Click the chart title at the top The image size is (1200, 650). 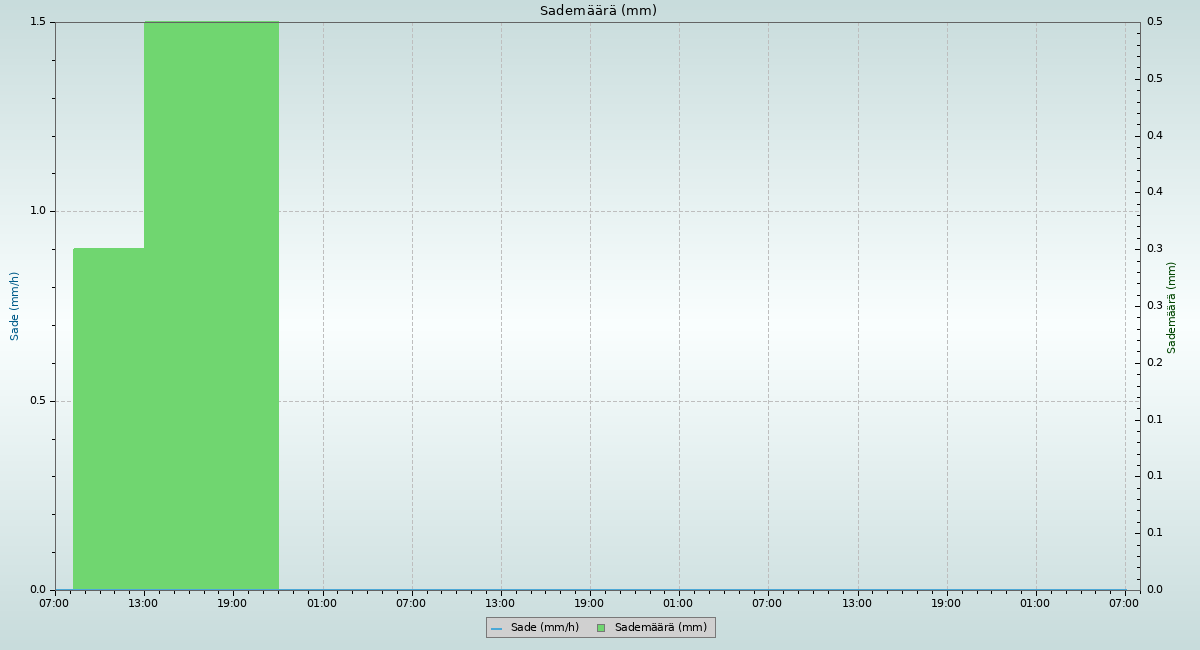click(598, 11)
